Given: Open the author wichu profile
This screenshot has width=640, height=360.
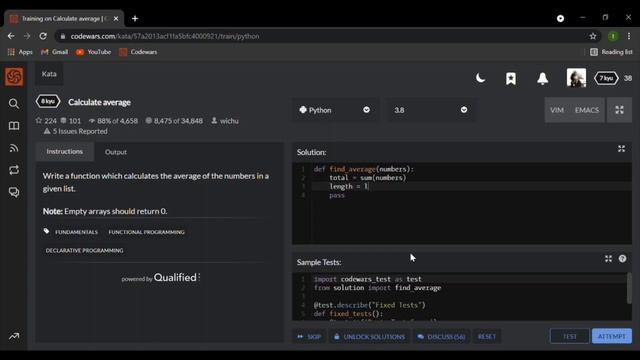Looking at the screenshot, I should click(x=225, y=121).
